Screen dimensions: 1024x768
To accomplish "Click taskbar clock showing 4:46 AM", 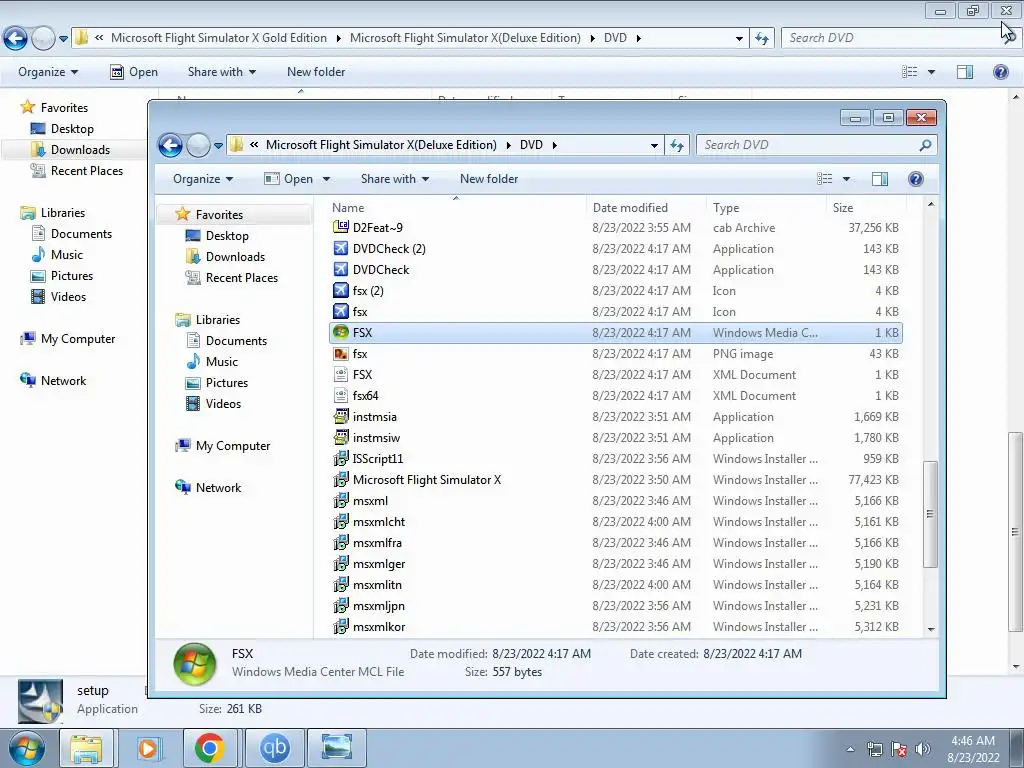I will [x=973, y=749].
